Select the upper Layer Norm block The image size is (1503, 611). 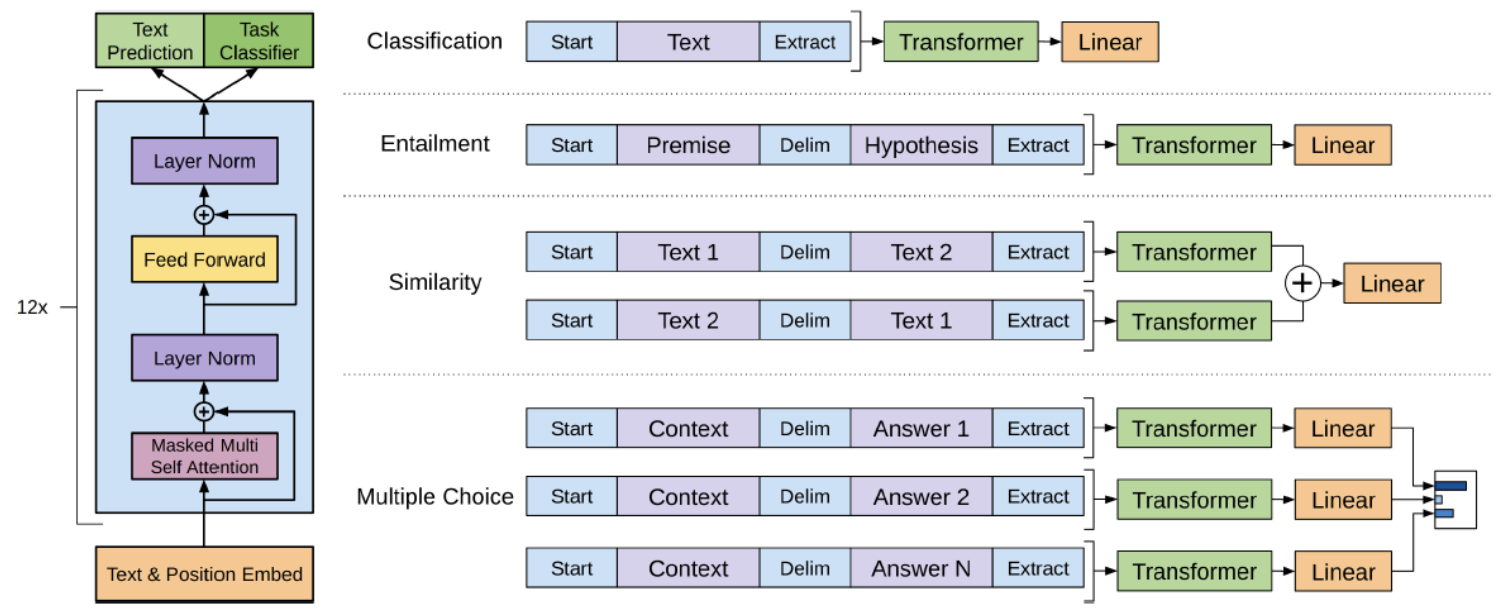[x=204, y=161]
